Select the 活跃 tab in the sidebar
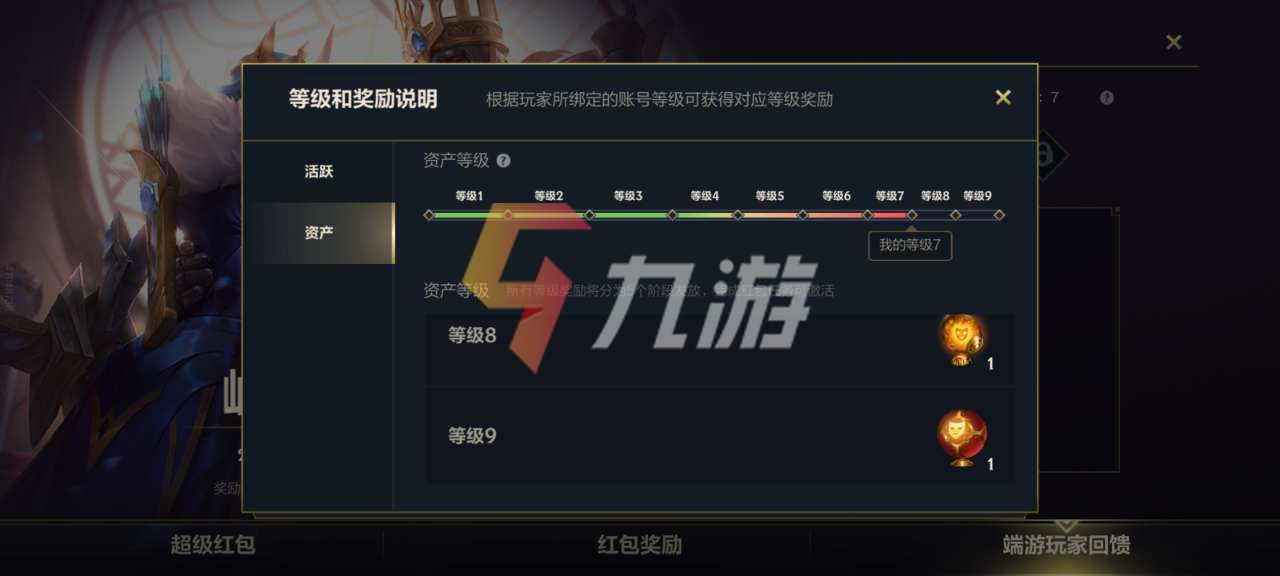Screen dimensions: 1280x576 point(319,171)
